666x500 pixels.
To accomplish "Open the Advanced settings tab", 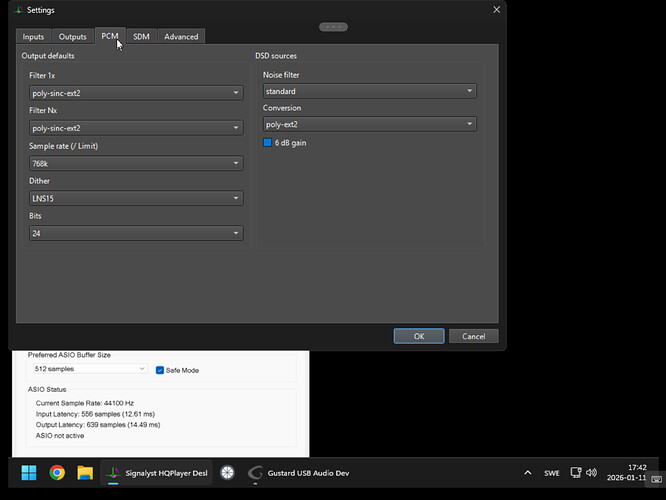I will point(181,37).
